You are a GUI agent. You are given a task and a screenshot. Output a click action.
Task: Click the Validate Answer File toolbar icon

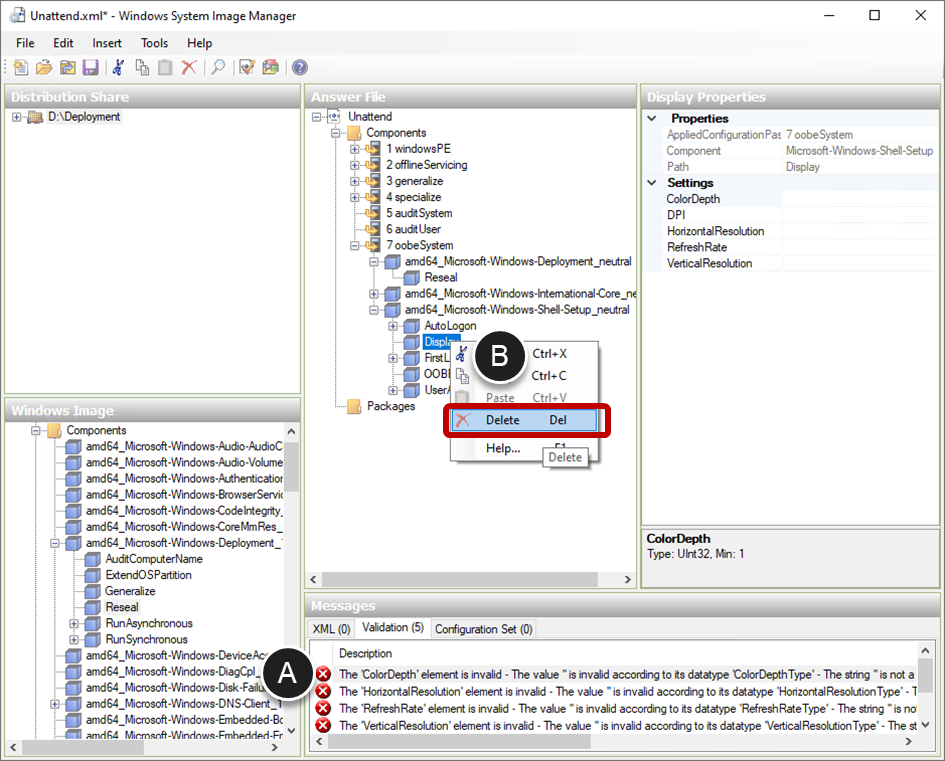click(x=247, y=68)
